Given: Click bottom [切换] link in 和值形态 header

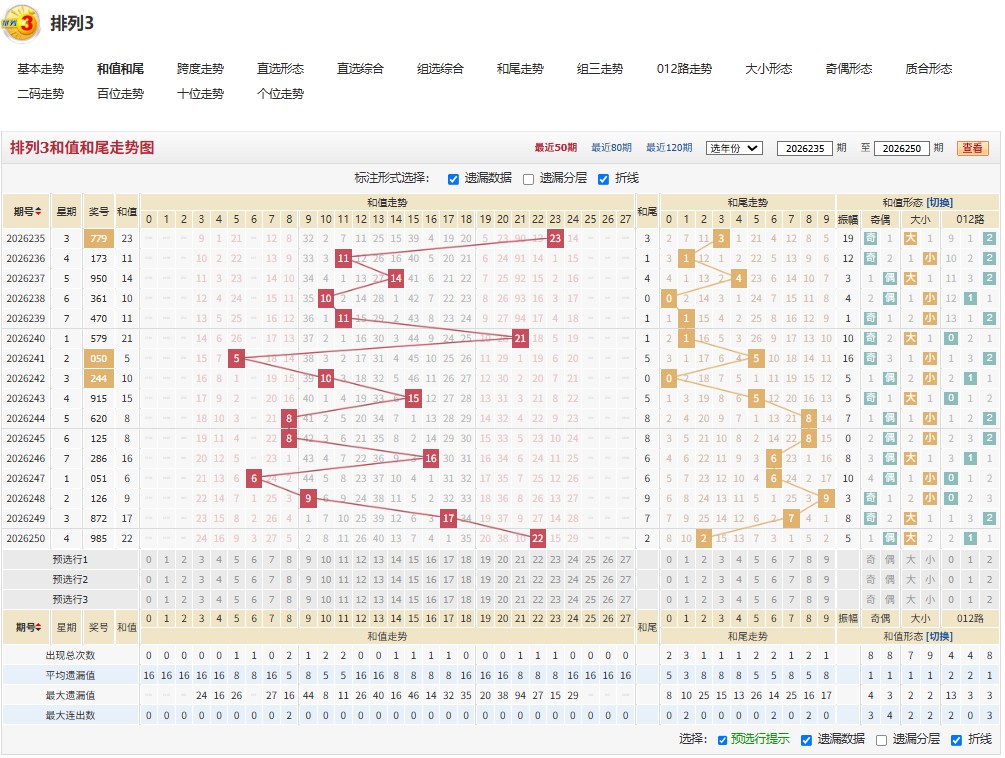Looking at the screenshot, I should (x=939, y=636).
